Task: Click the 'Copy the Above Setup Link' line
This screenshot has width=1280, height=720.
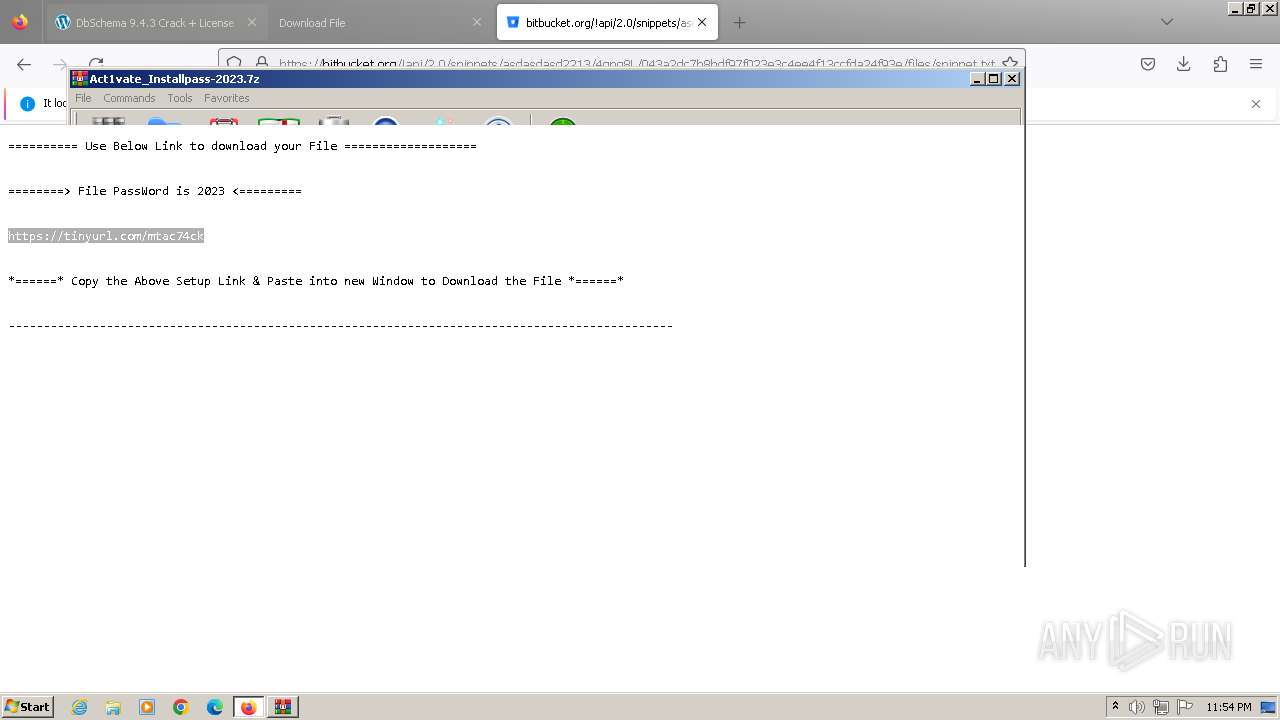Action: tap(316, 281)
